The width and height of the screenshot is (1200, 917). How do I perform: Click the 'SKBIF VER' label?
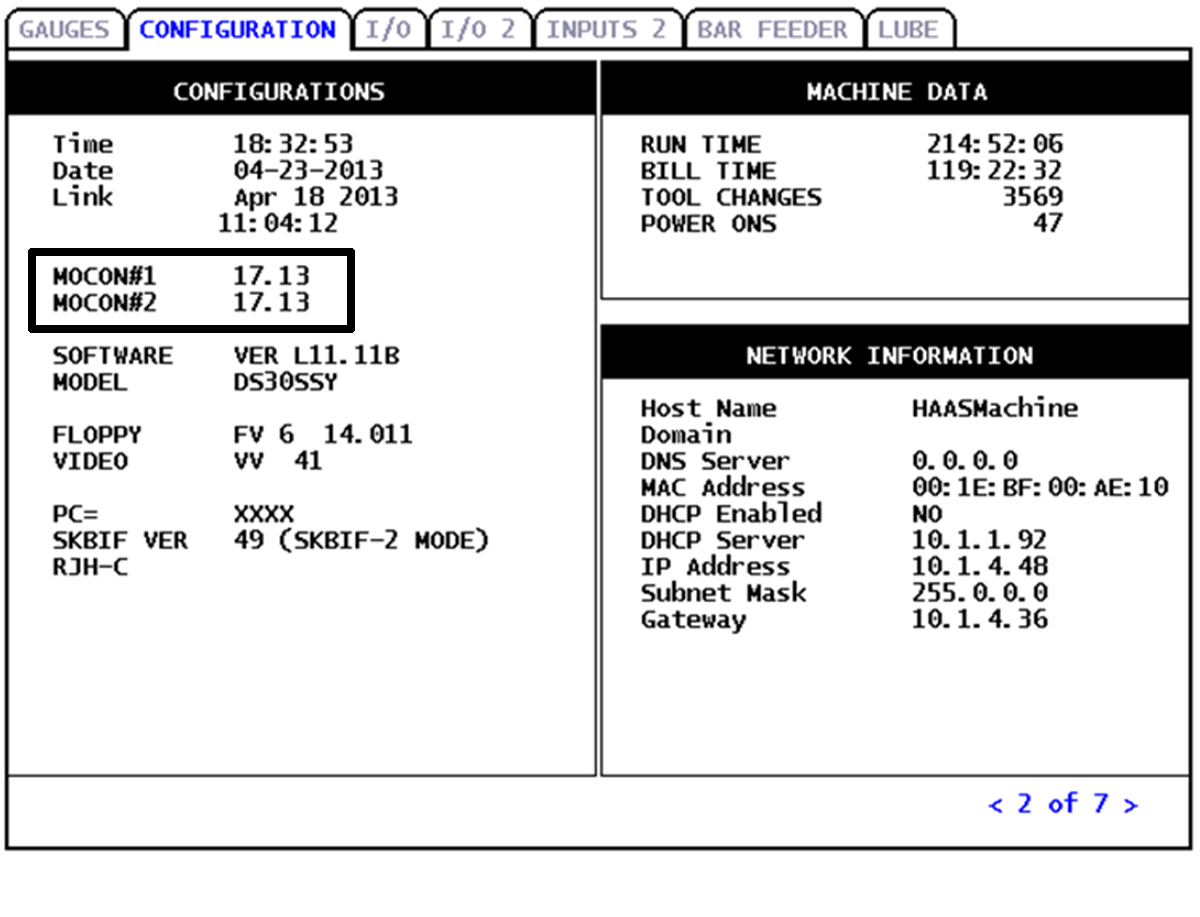coord(120,541)
